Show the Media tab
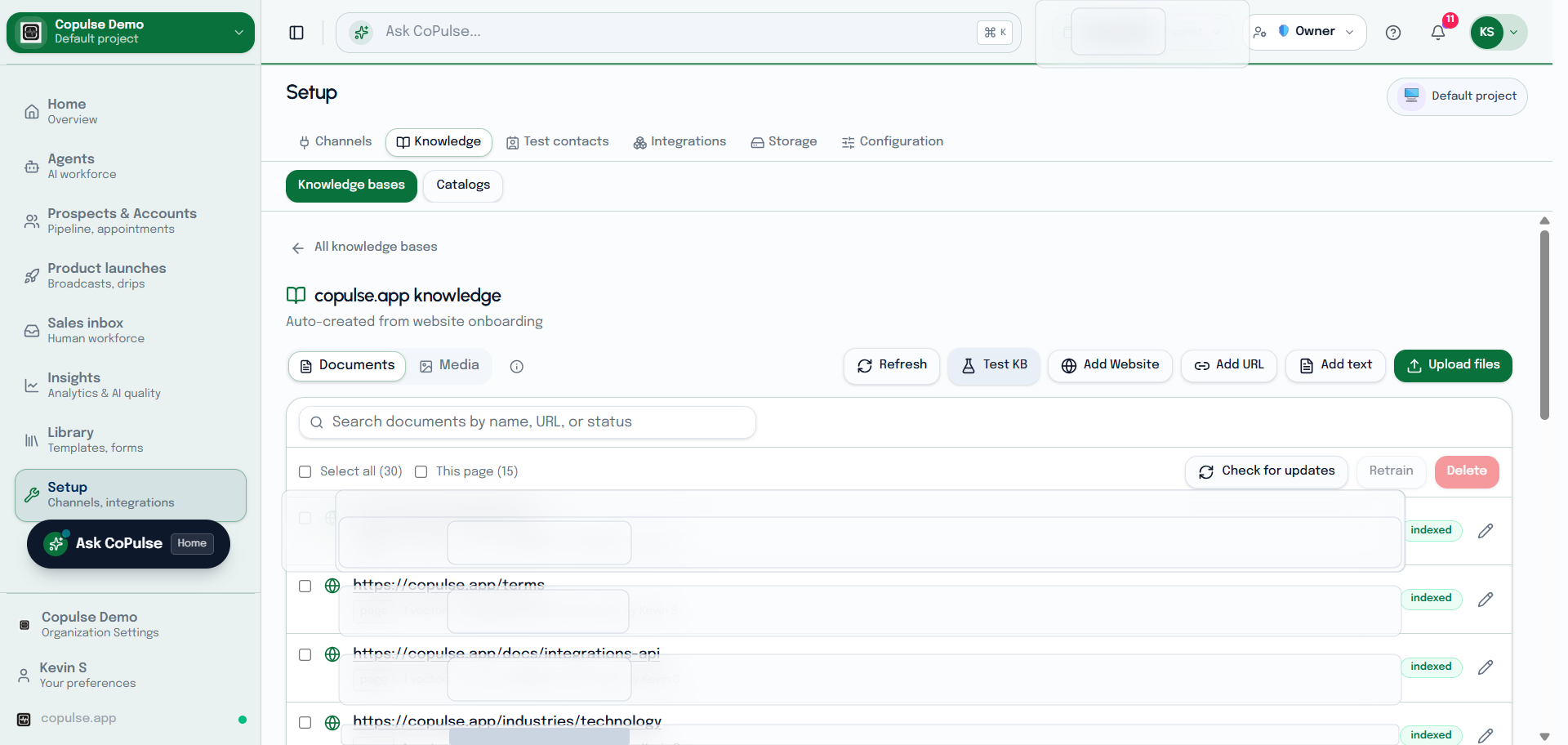 click(x=450, y=366)
